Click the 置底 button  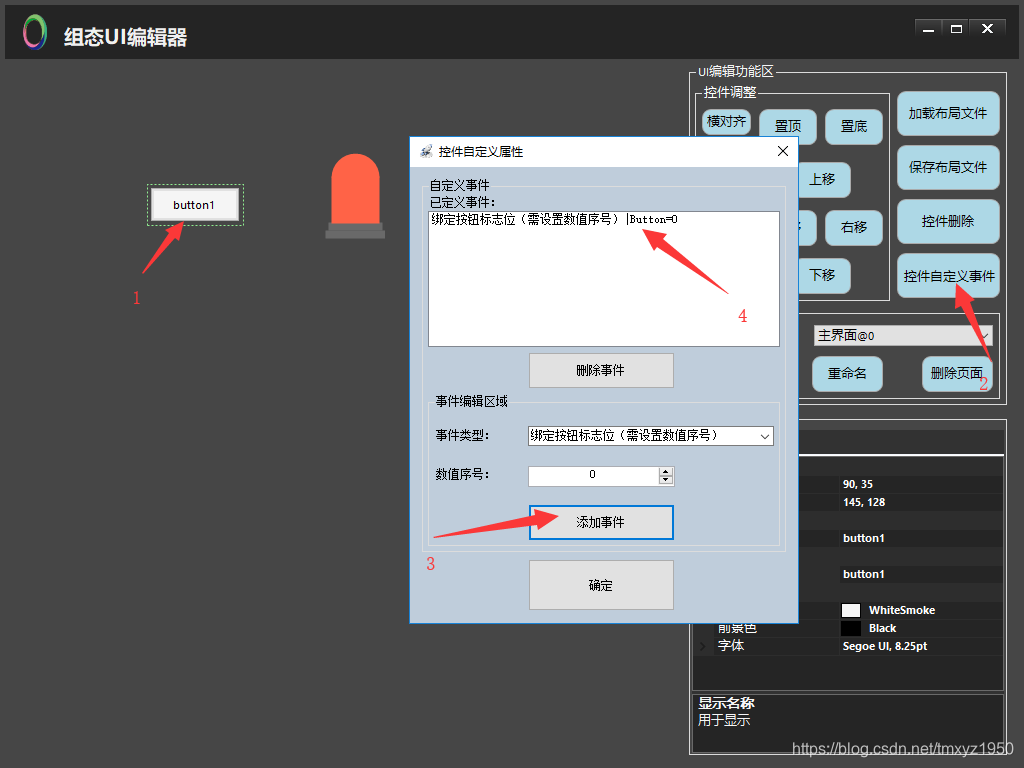coord(854,127)
